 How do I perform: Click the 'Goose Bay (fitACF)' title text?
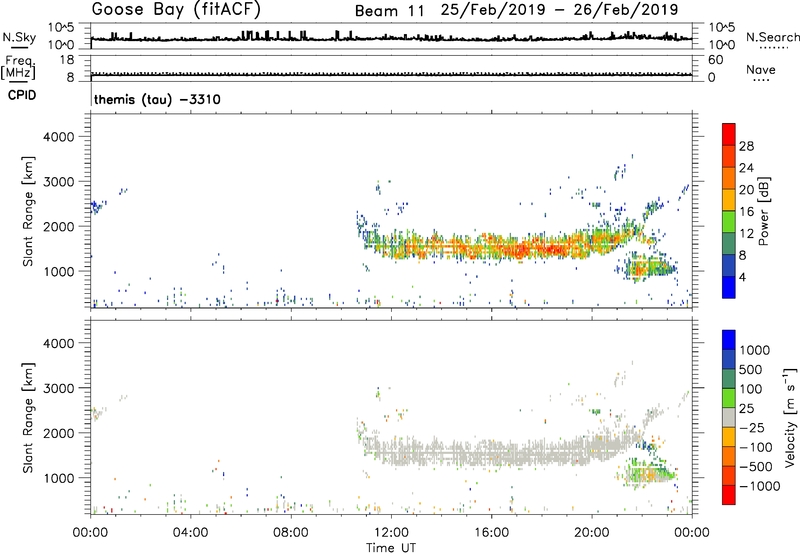pyautogui.click(x=176, y=10)
